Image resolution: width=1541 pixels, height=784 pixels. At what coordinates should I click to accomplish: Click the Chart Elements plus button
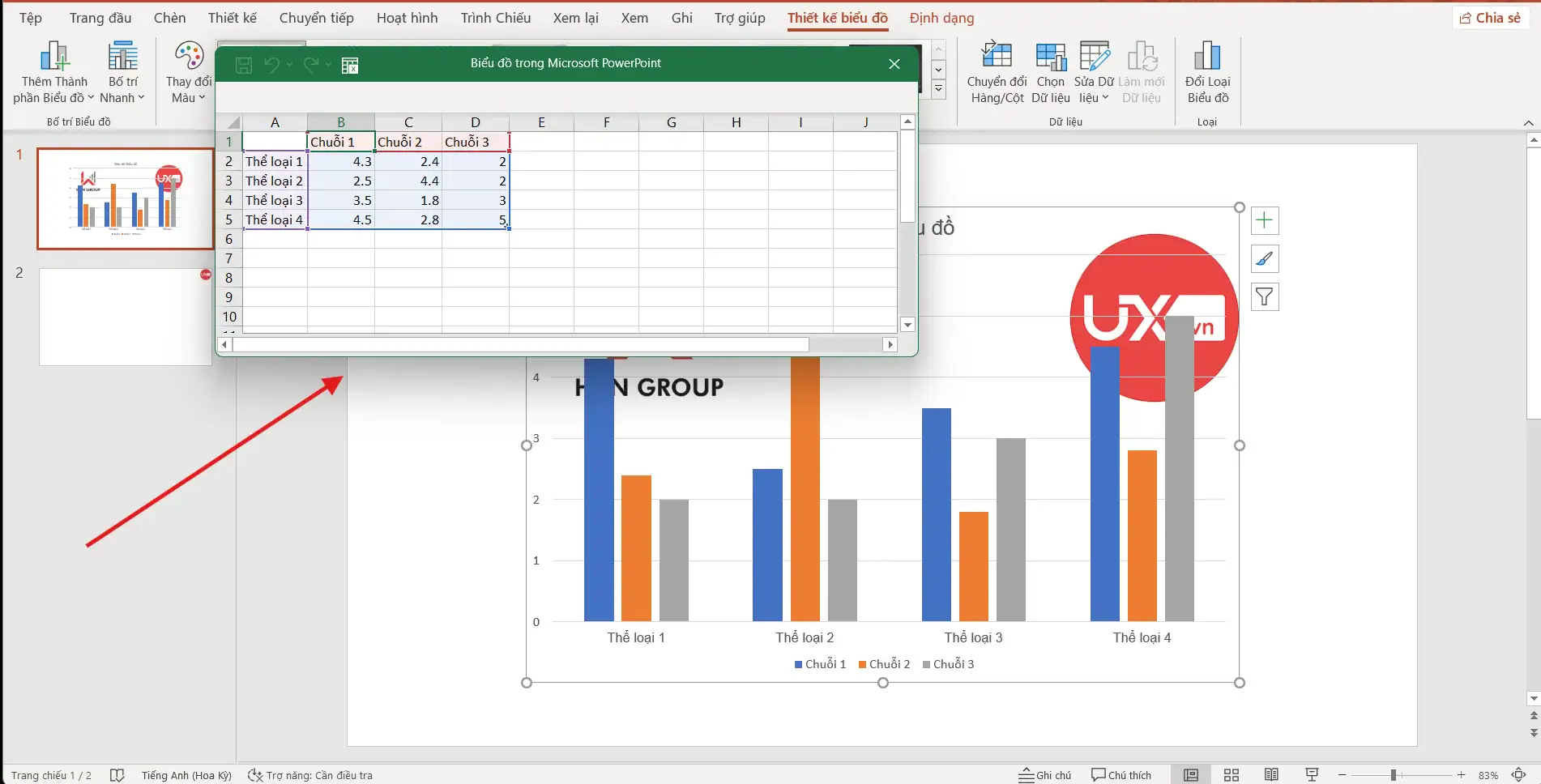point(1264,220)
